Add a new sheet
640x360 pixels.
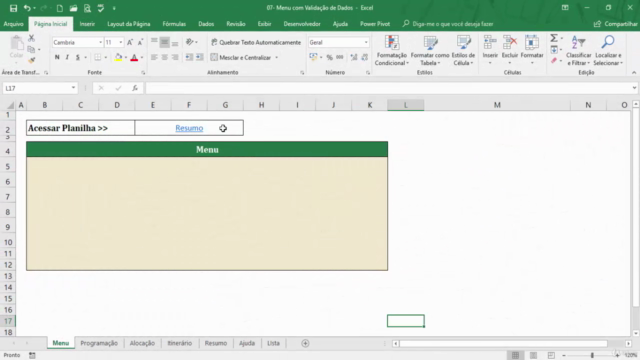[x=305, y=343]
